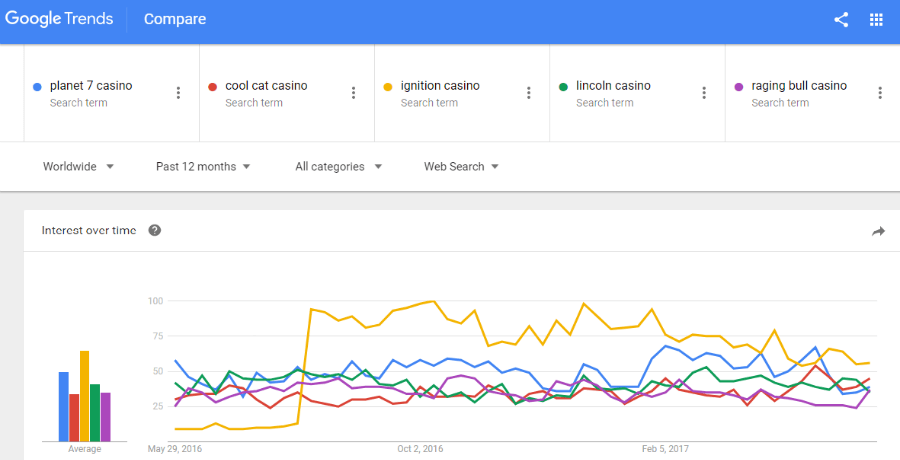The width and height of the screenshot is (900, 460).
Task: Click the yellow ignition casino peak near 100
Action: (x=433, y=301)
